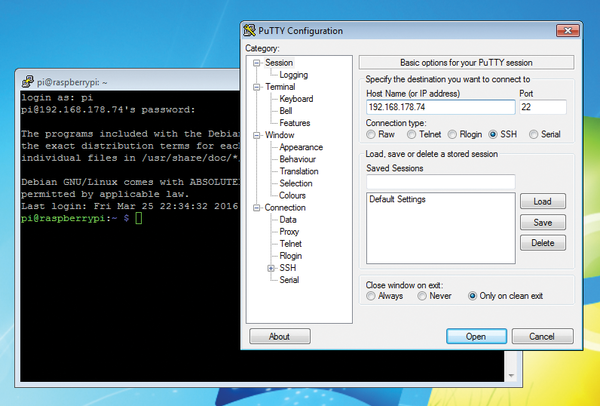Image resolution: width=600 pixels, height=406 pixels.
Task: Open the Session category
Action: point(279,63)
